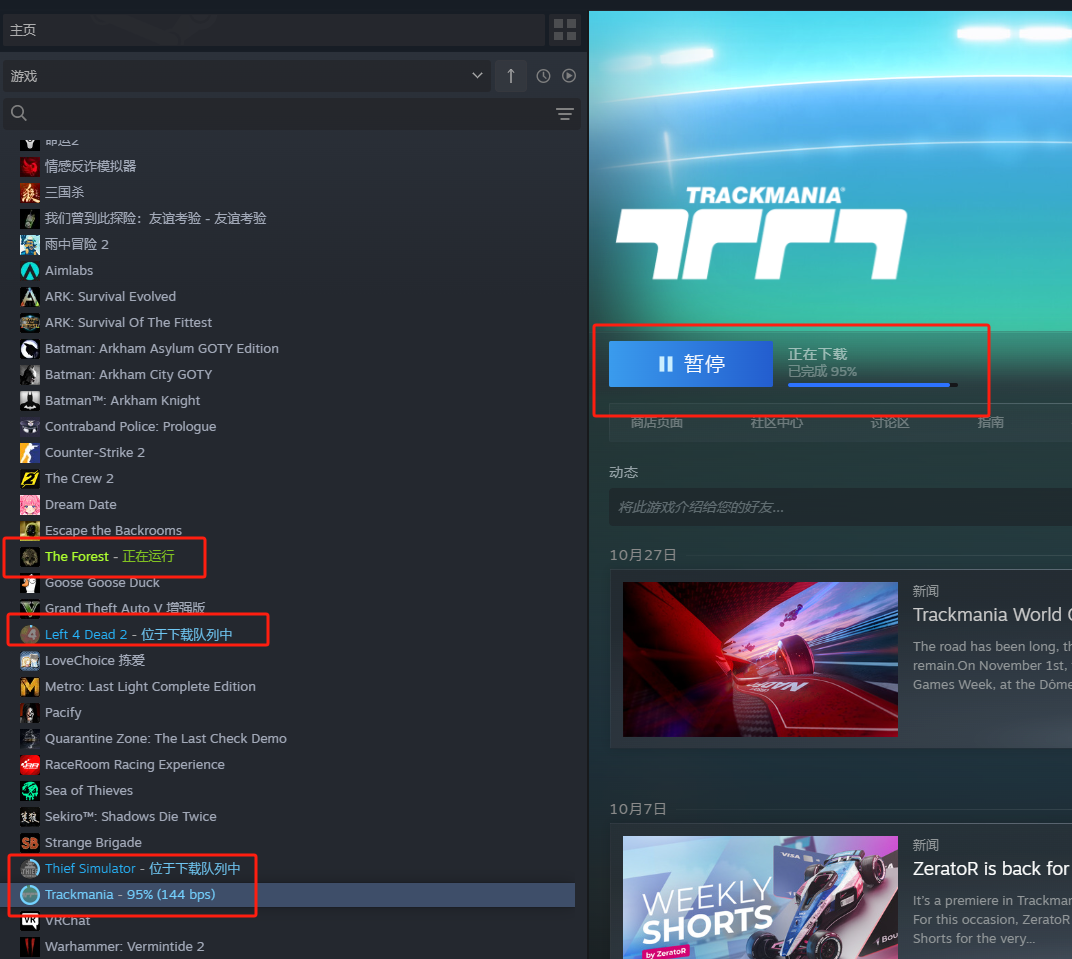Pause the Trackmania download with 暂停
This screenshot has width=1072, height=959.
[691, 364]
